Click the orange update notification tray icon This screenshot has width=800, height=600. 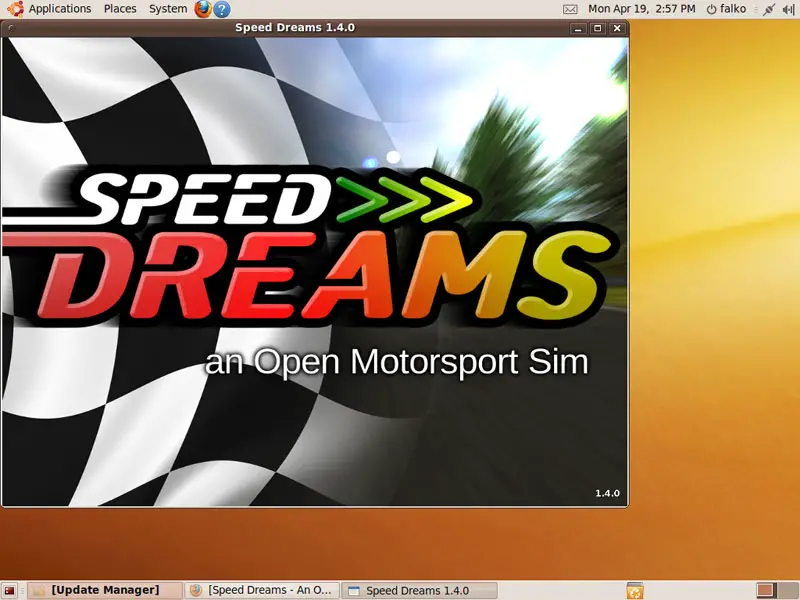tap(635, 591)
